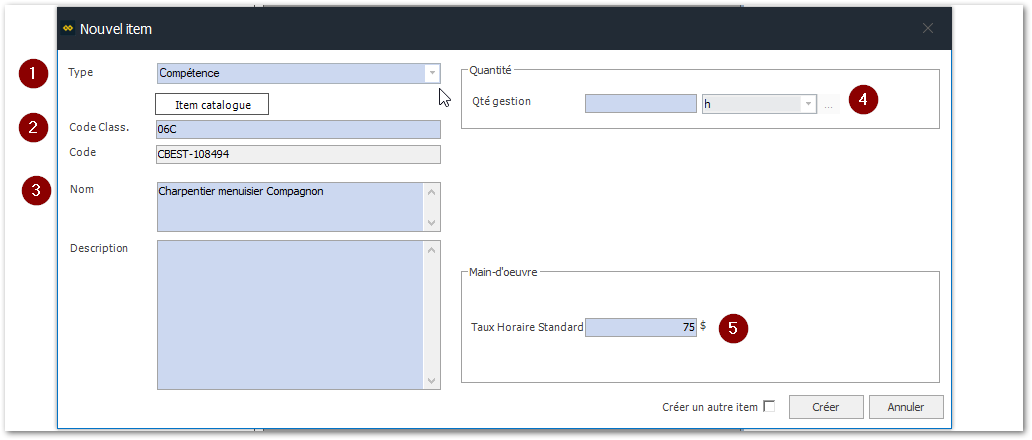Select the Taux Horaire Standard field
The height and width of the screenshot is (440, 1032).
(640, 327)
